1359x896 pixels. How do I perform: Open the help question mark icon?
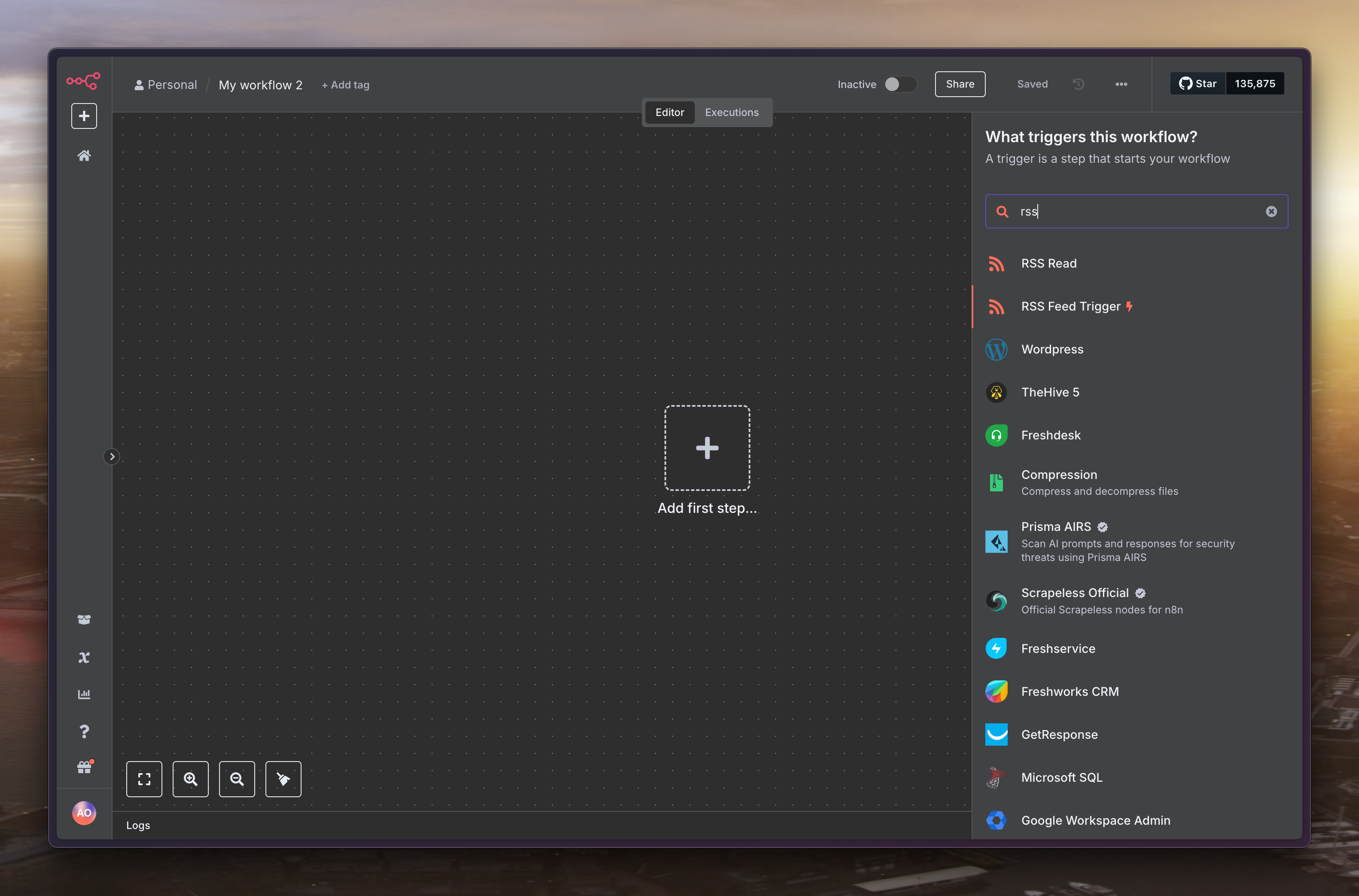84,731
